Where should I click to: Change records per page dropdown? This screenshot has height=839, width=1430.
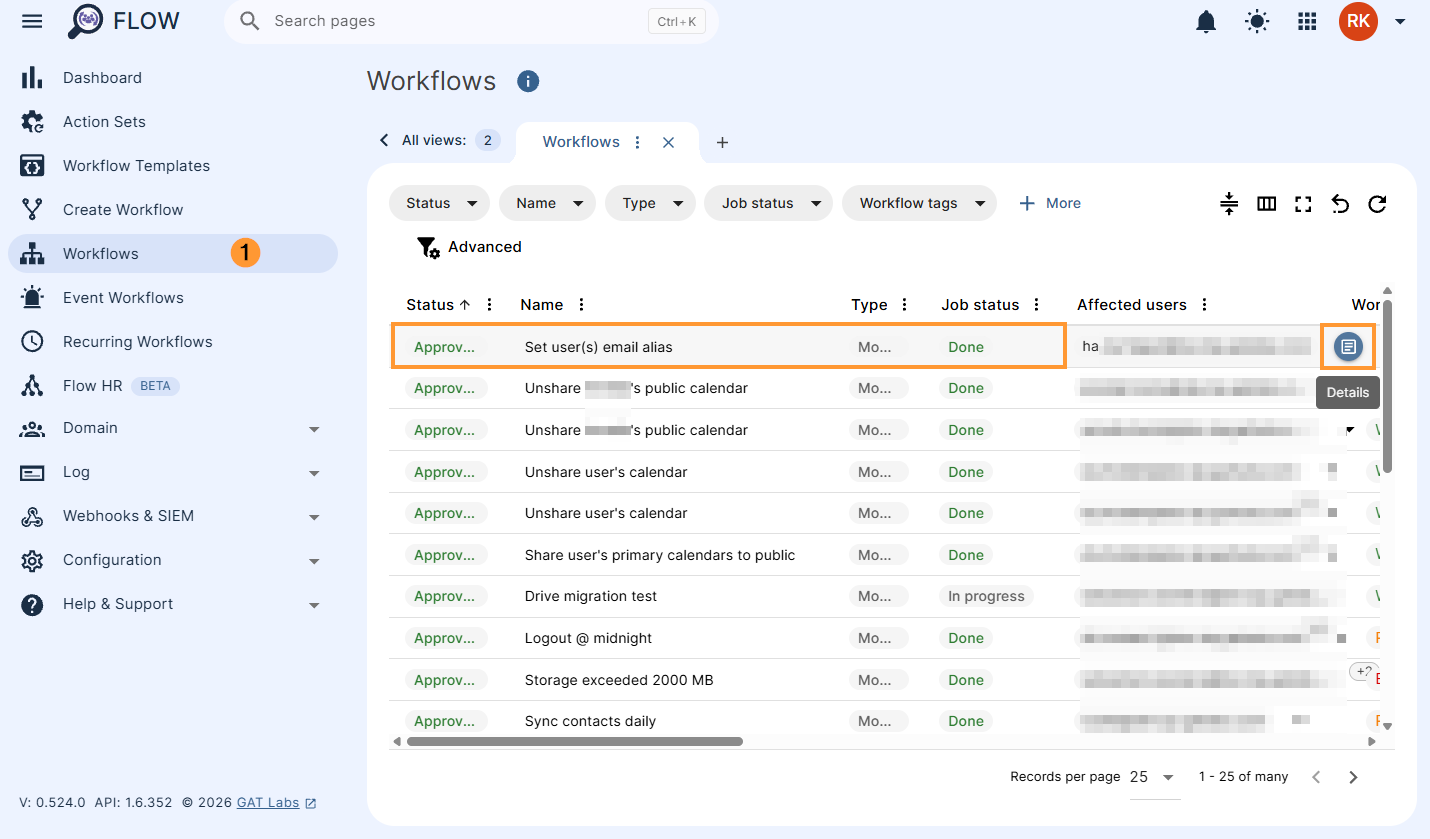click(1154, 777)
